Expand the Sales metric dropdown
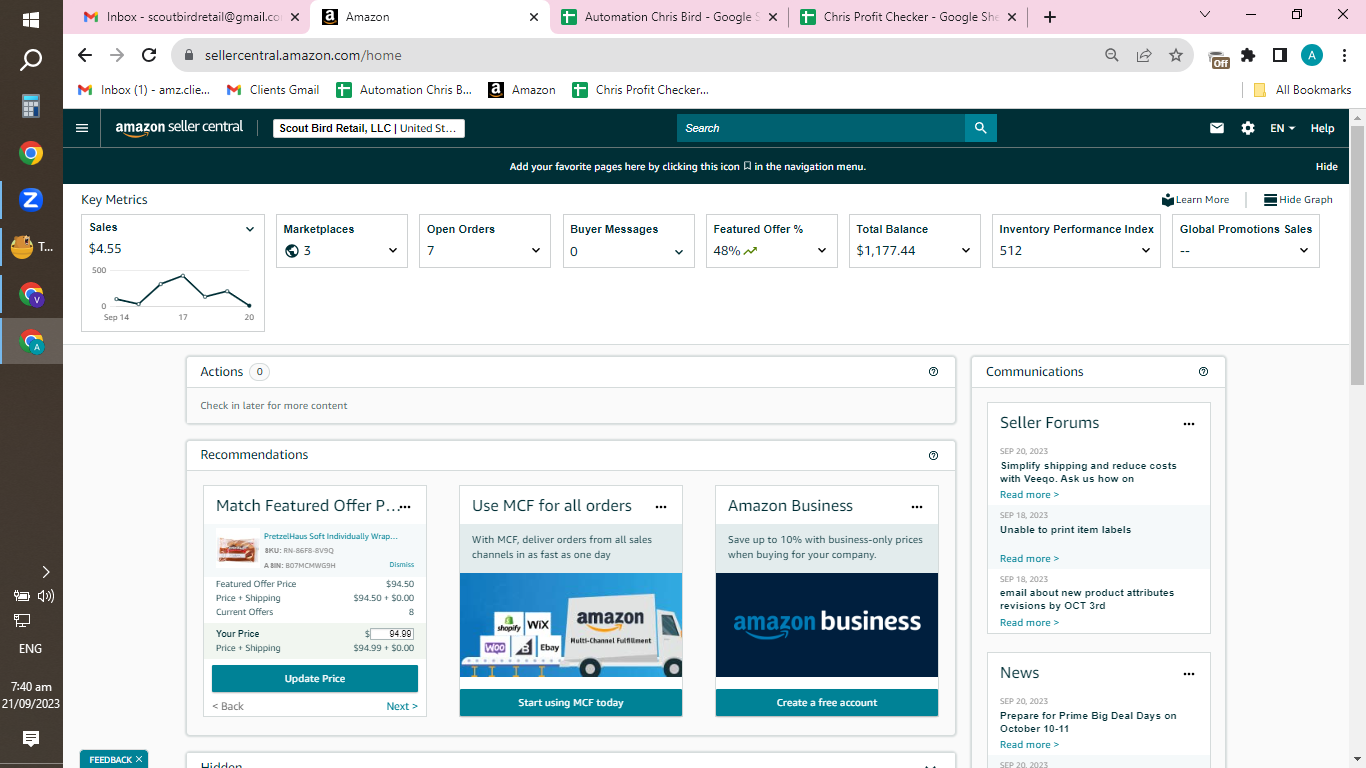This screenshot has width=1366, height=768. coord(250,229)
